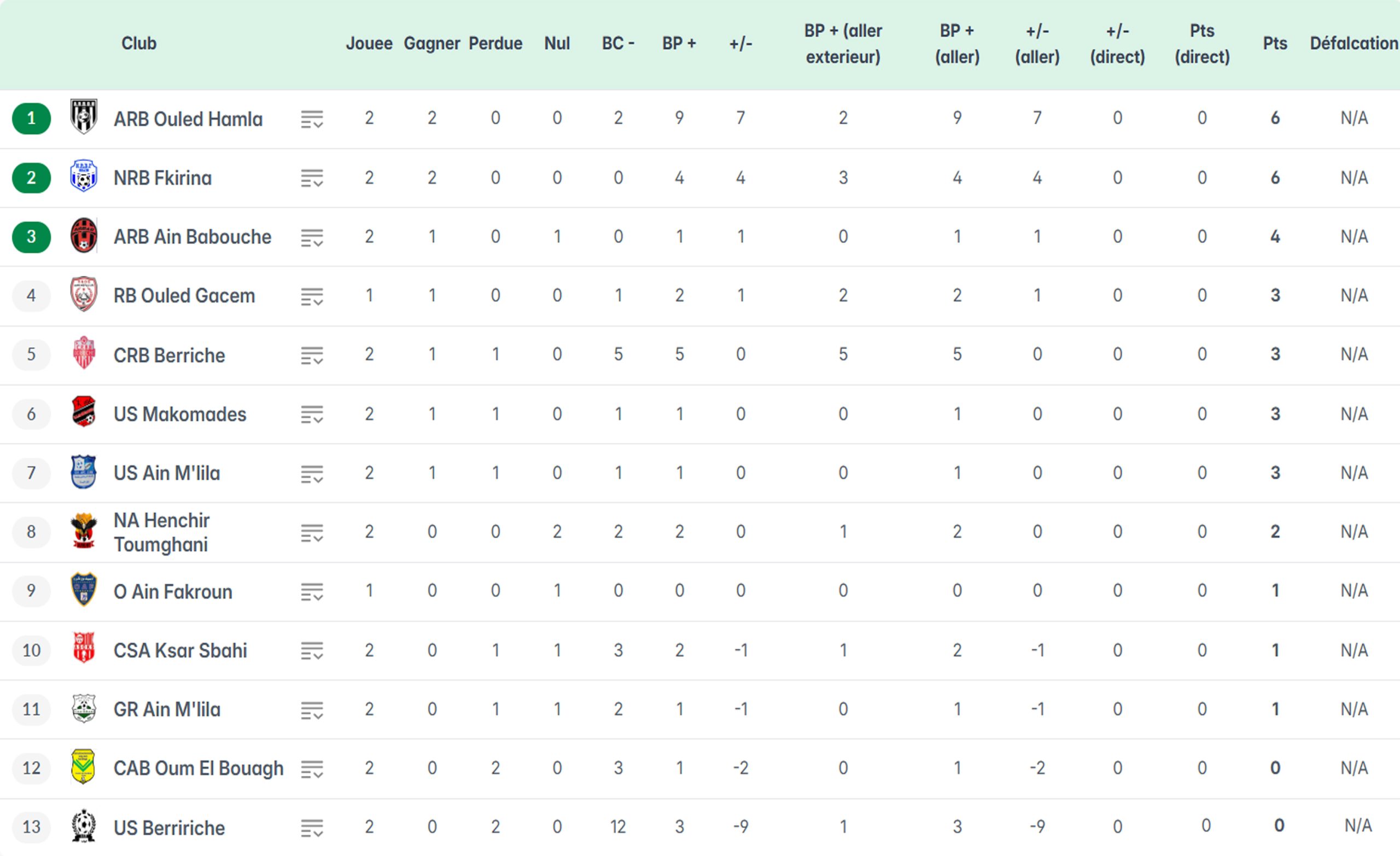1400x856 pixels.
Task: Click the US Berririche club logo
Action: point(84,826)
